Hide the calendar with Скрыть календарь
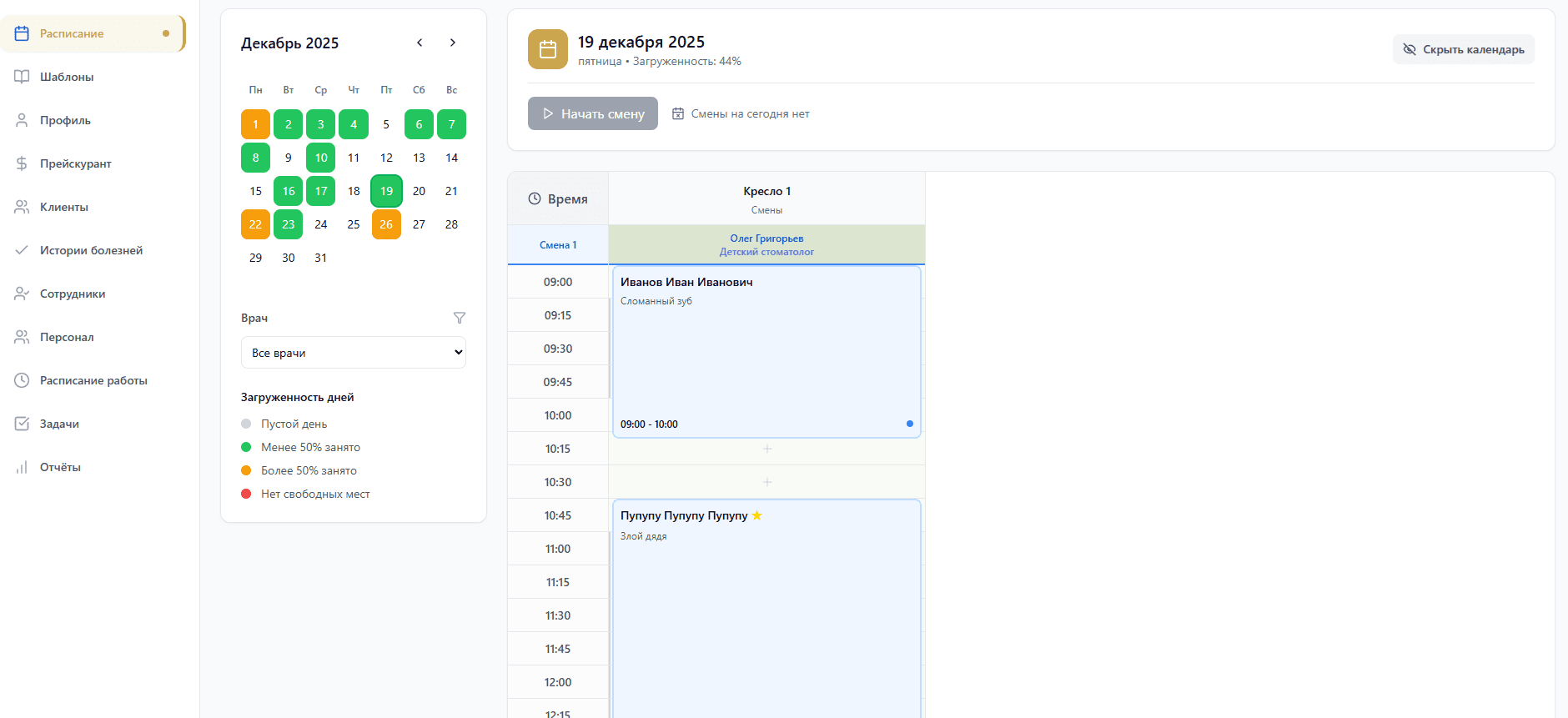1568x718 pixels. 1463,49
